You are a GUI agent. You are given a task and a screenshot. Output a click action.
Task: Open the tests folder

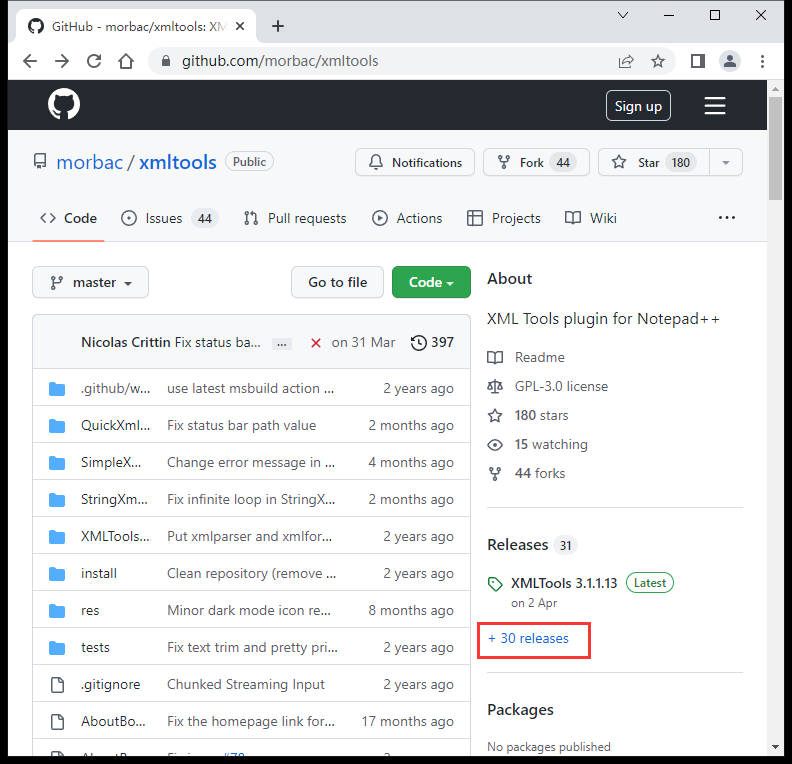(95, 647)
